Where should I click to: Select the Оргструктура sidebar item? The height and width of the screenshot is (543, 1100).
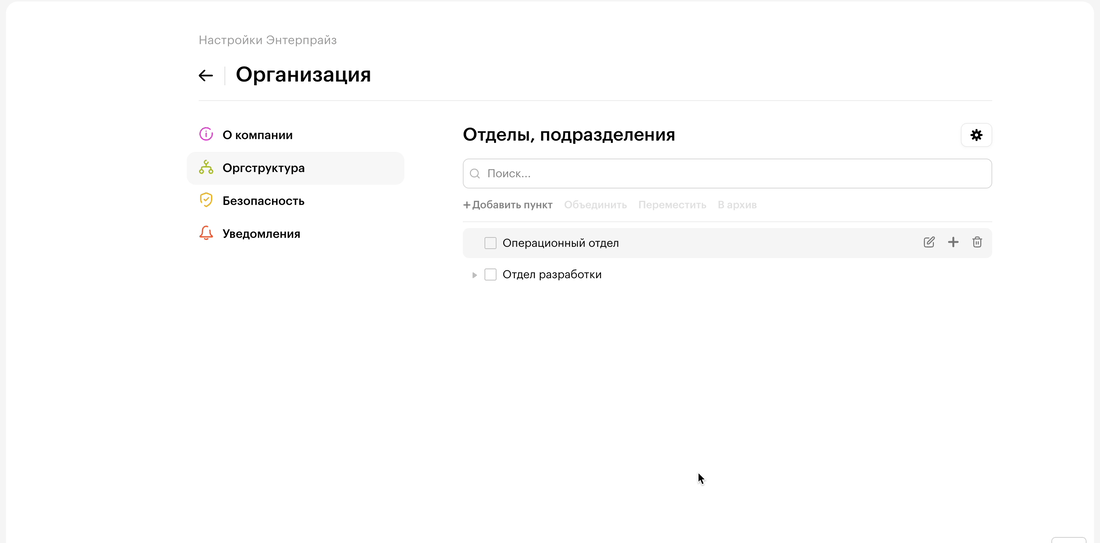(x=295, y=168)
